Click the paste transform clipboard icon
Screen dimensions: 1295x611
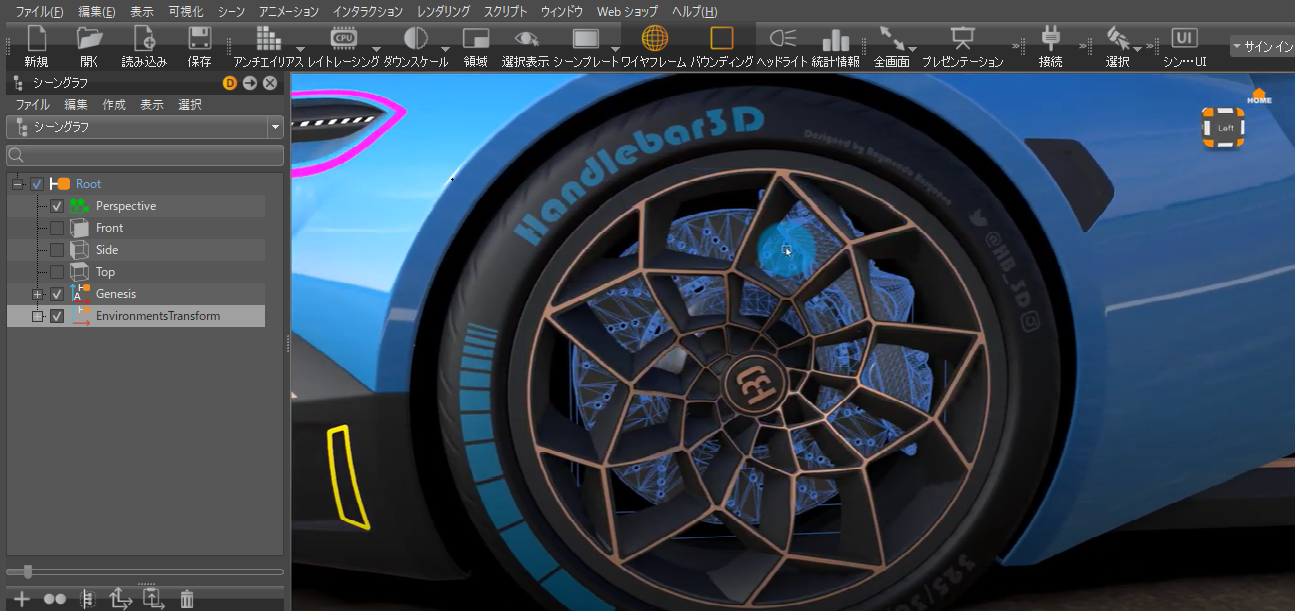point(153,598)
